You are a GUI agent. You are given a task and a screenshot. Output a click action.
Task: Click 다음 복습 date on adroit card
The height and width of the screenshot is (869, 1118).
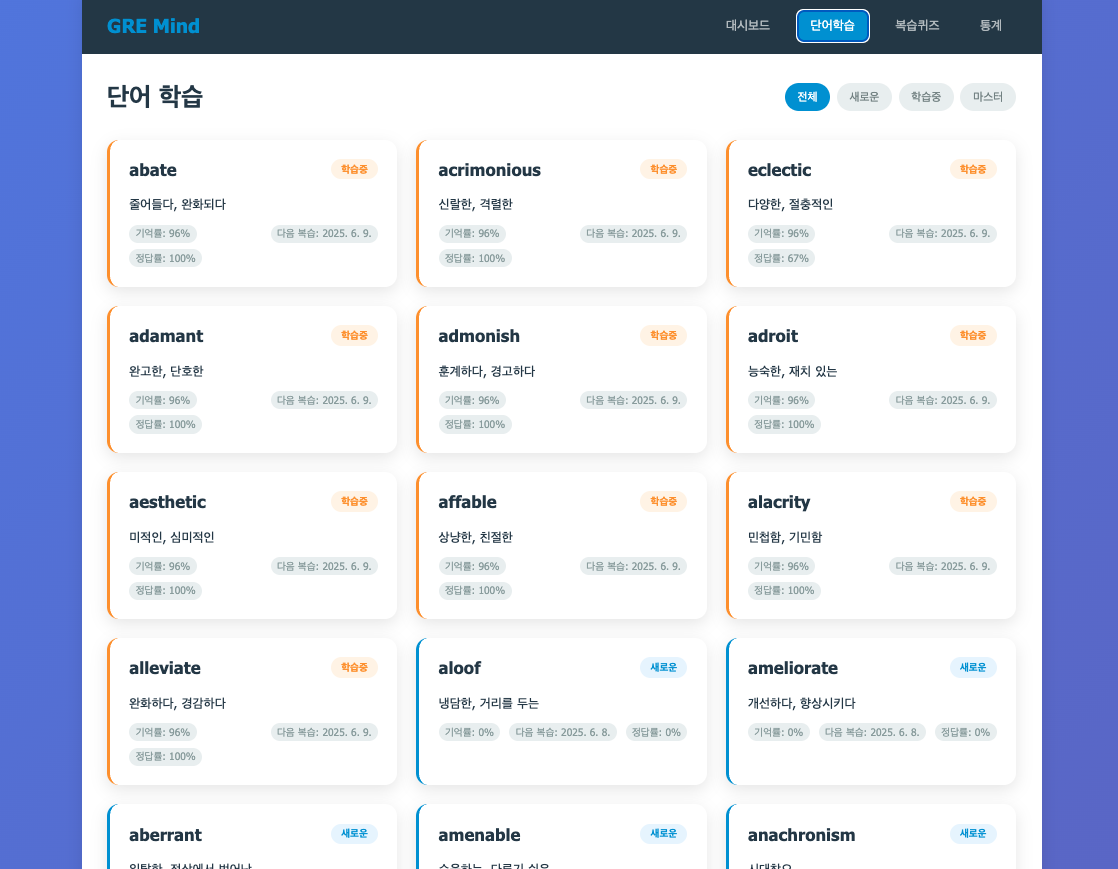click(943, 400)
